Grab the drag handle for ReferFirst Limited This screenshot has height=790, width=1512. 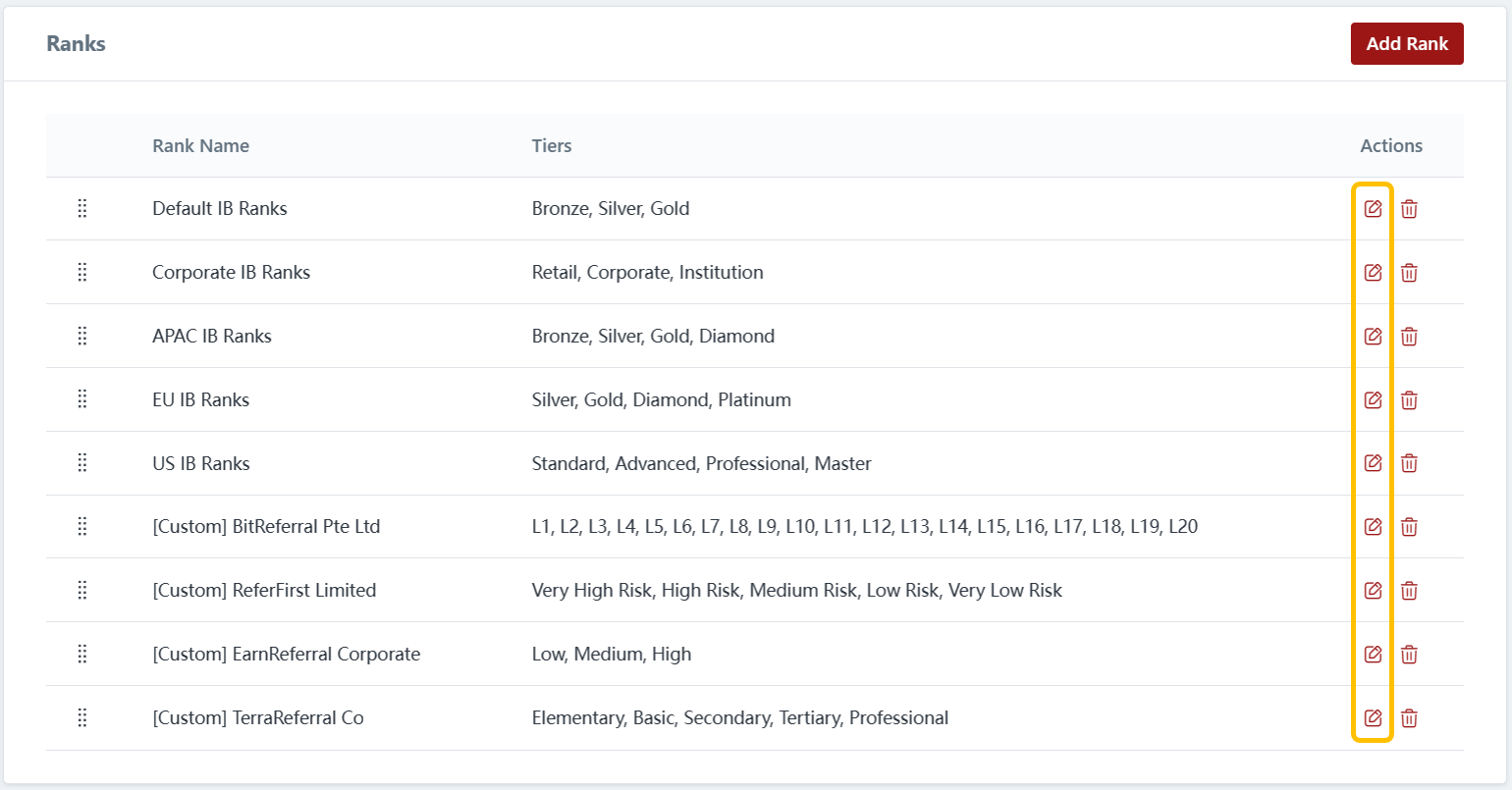(x=82, y=591)
